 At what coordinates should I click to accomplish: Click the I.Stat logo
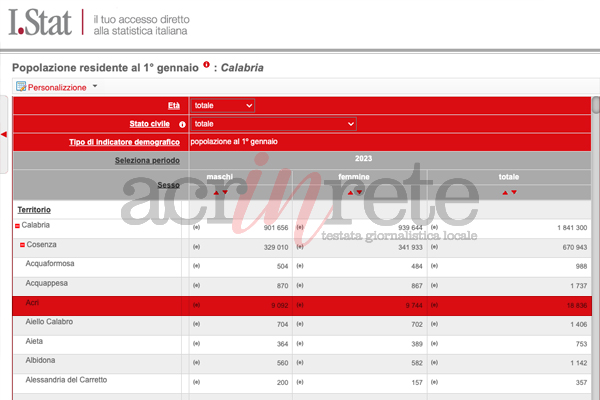point(40,22)
